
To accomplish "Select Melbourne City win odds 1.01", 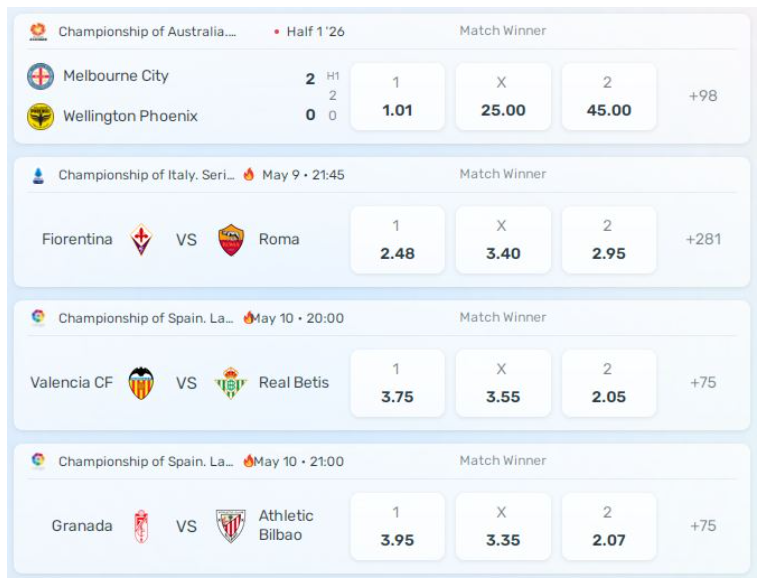I will (398, 96).
